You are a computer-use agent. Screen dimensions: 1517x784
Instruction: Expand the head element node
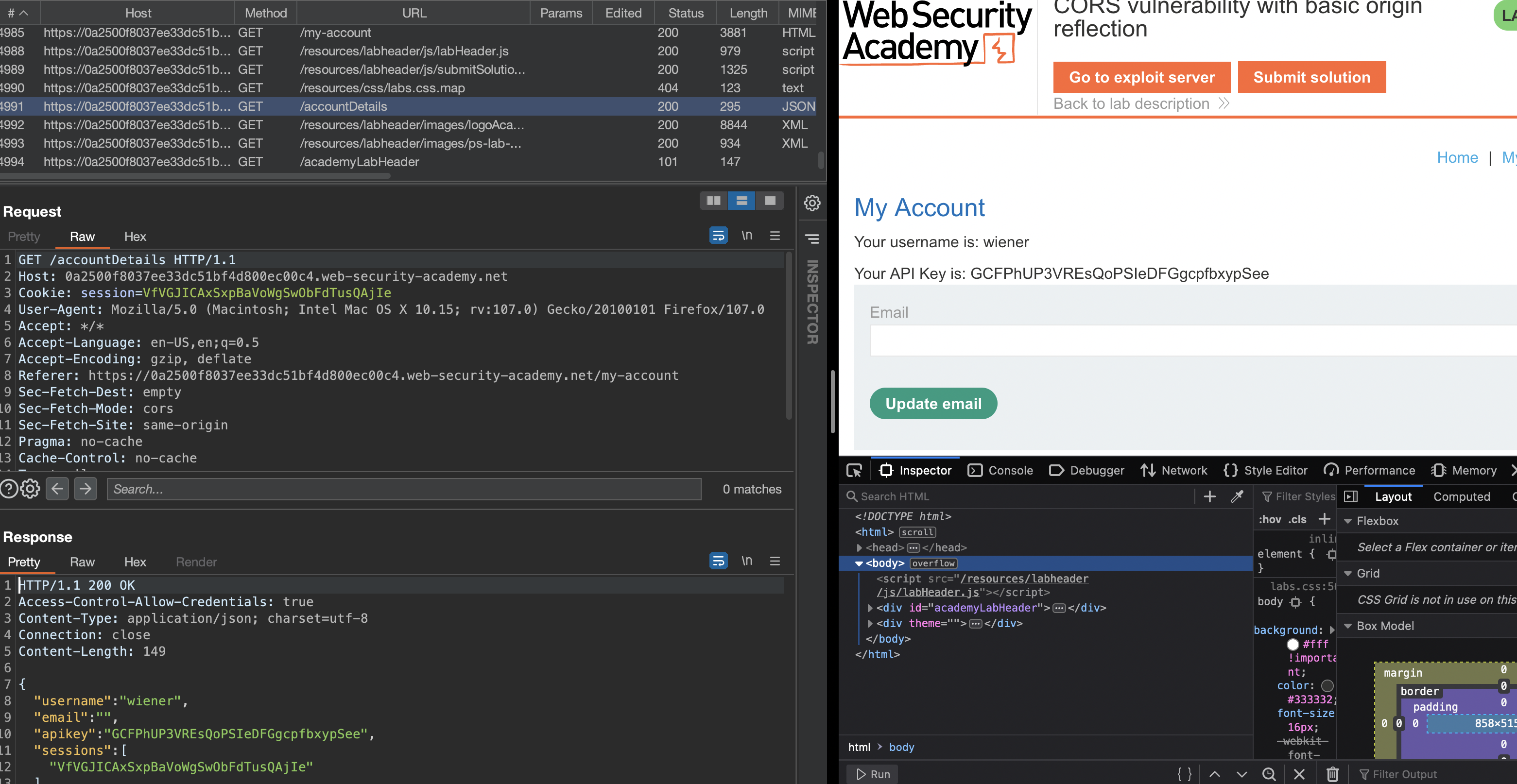coord(860,547)
